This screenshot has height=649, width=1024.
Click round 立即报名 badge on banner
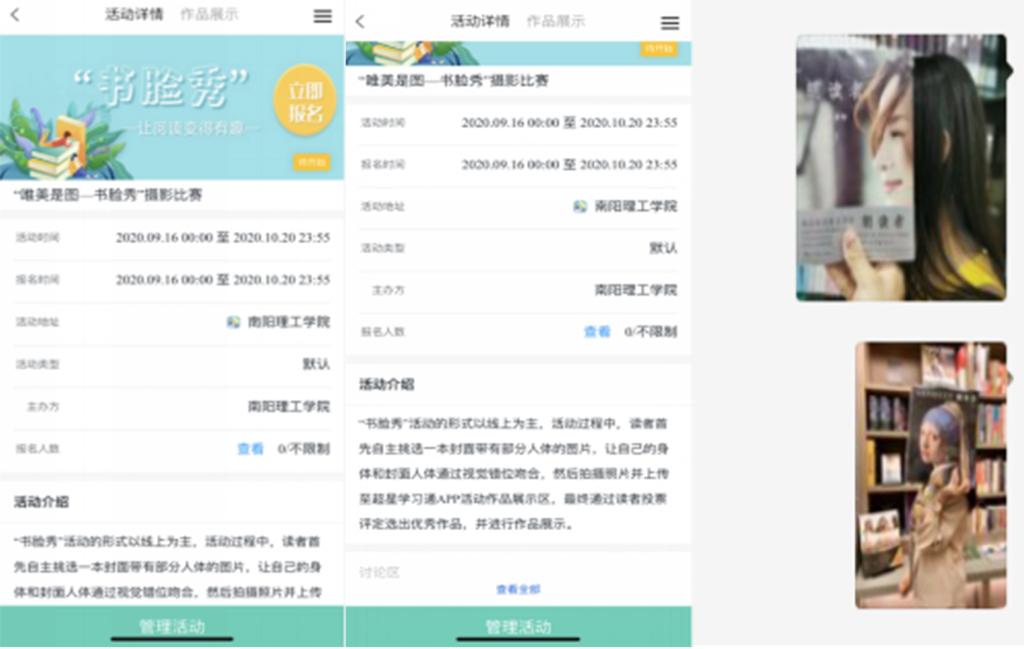303,100
